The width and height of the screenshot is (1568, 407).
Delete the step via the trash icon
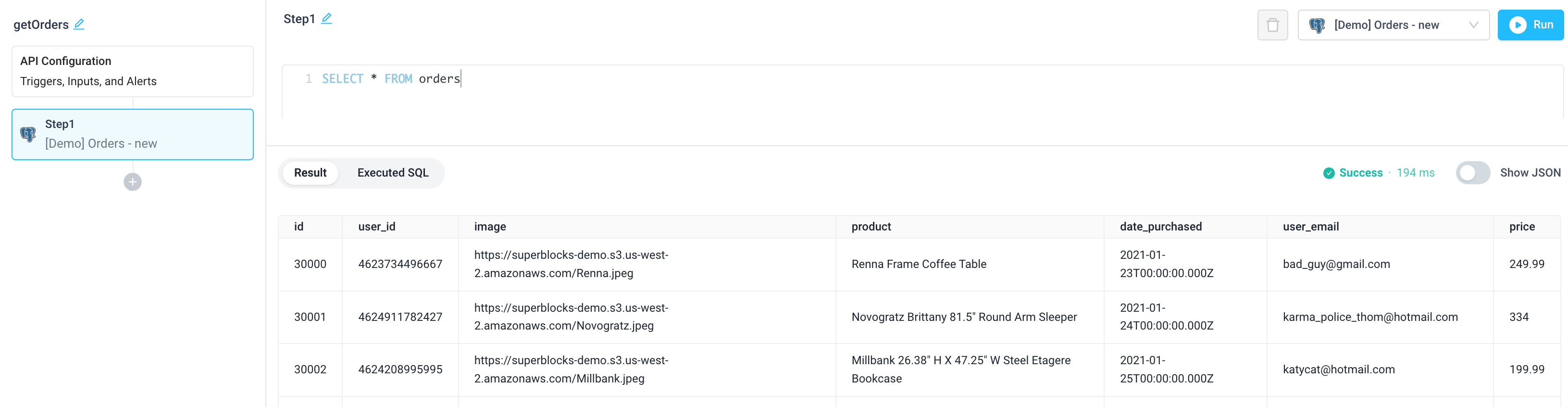[x=1272, y=25]
